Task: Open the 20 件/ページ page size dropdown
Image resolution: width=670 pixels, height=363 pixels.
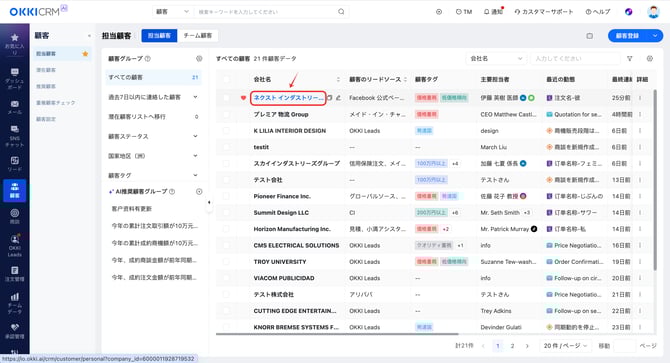Action: (565, 345)
